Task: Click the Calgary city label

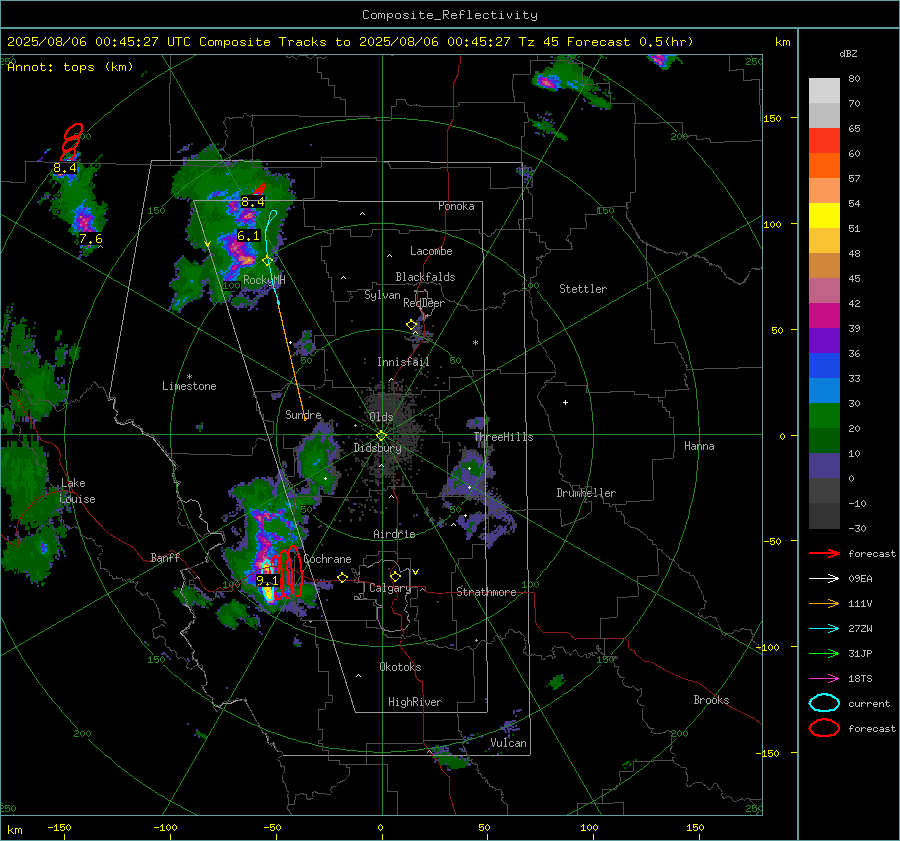Action: (390, 588)
